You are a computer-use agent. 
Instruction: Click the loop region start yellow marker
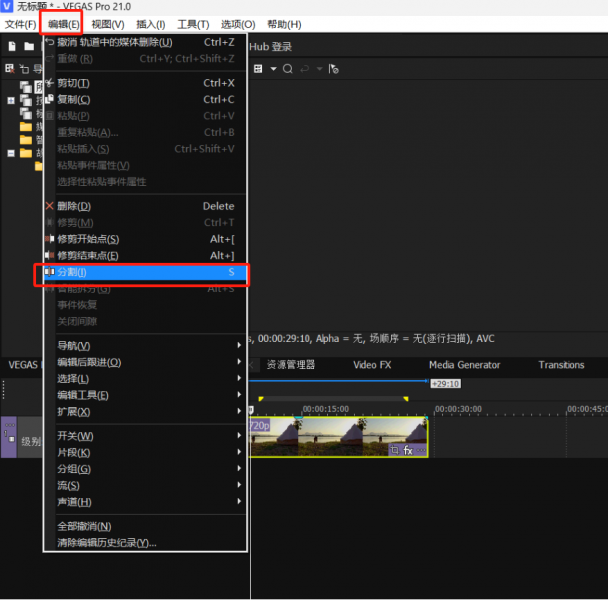pos(261,399)
